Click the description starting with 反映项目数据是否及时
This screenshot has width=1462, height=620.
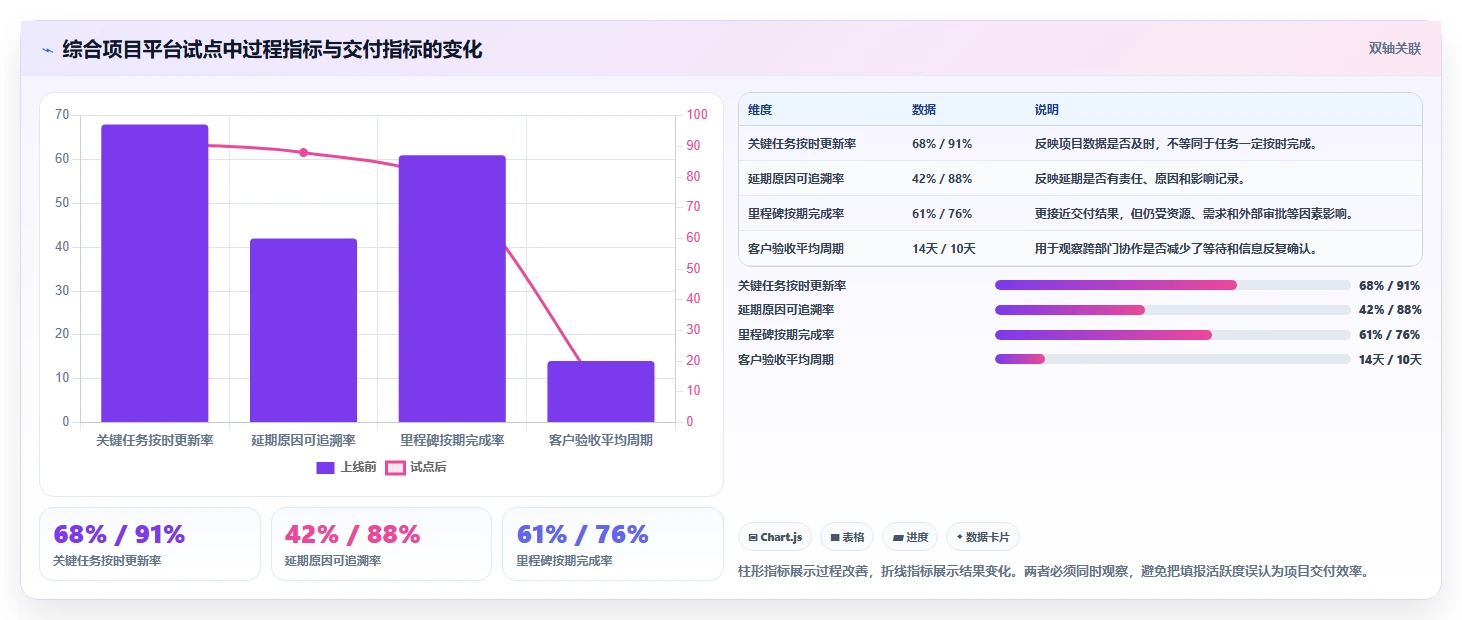click(1177, 144)
